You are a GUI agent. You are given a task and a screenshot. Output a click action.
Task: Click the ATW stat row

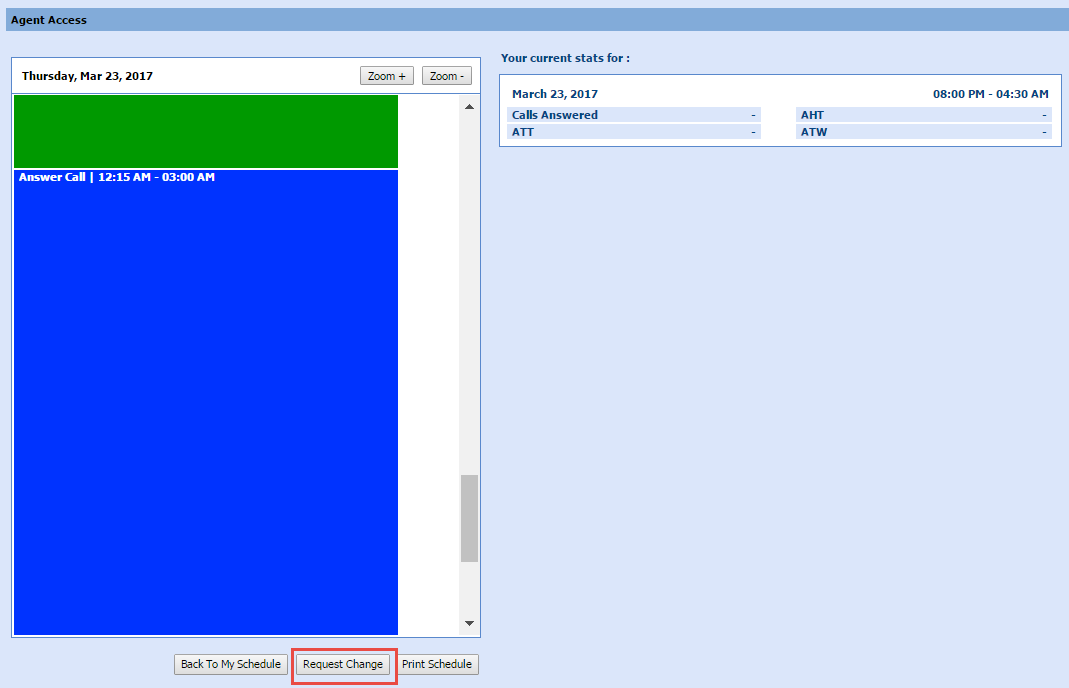click(x=923, y=132)
